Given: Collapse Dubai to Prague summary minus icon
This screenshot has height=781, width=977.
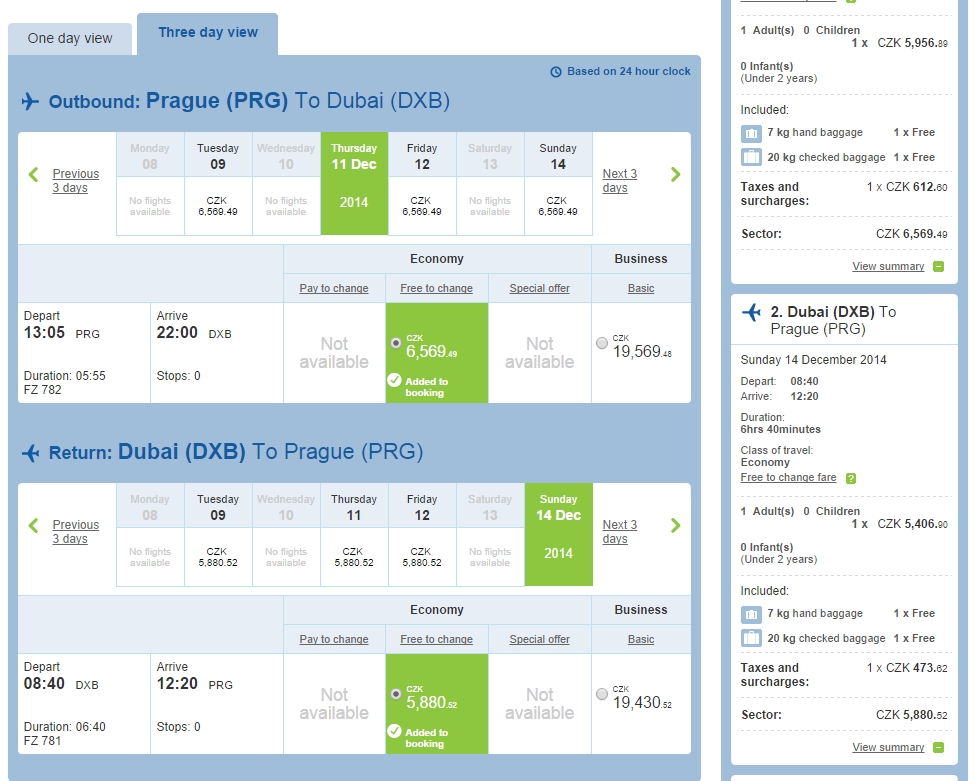Looking at the screenshot, I should point(938,747).
